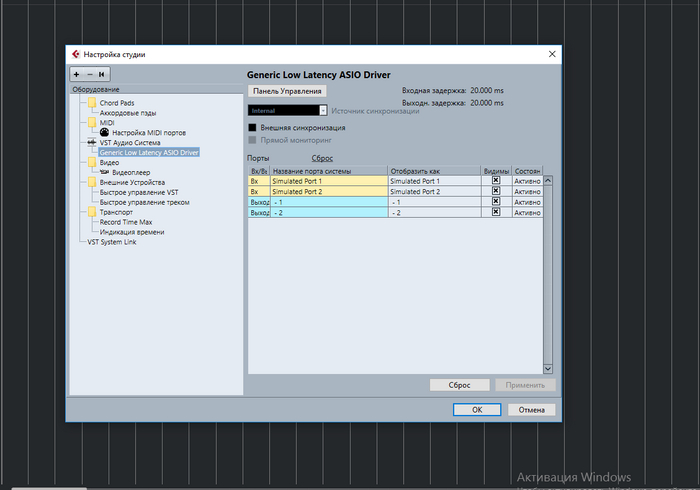
Task: Edit display name of output - 2
Action: coord(434,213)
